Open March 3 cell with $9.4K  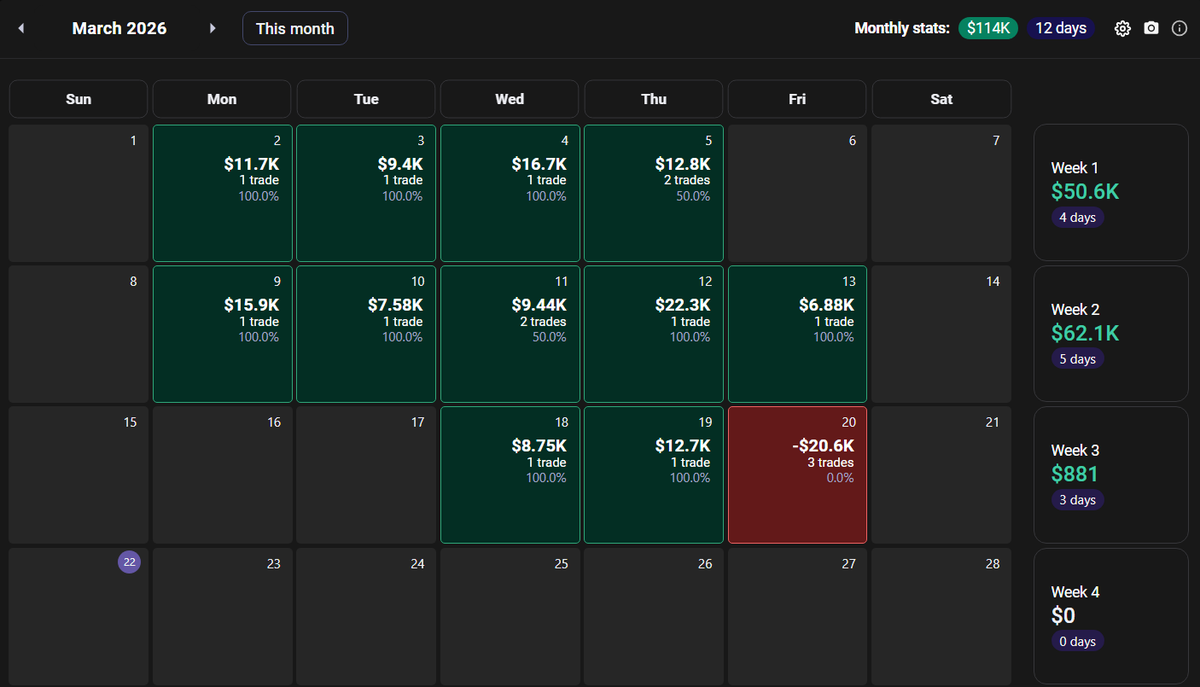tap(366, 193)
